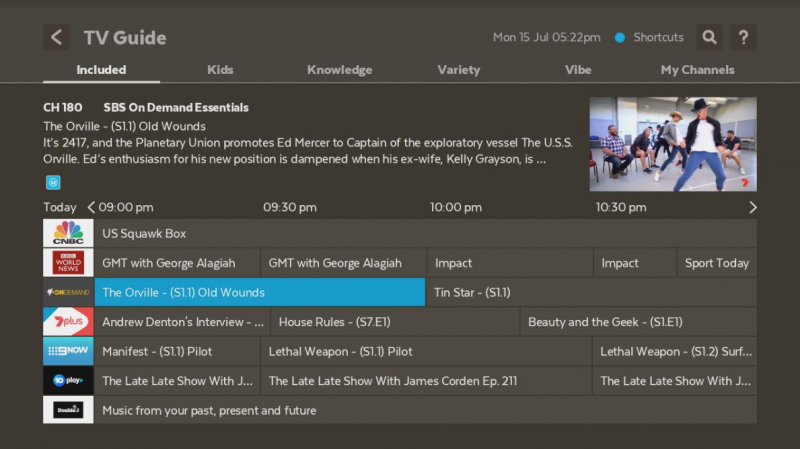The height and width of the screenshot is (449, 800).
Task: Click the M rating badge icon
Action: pos(53,182)
